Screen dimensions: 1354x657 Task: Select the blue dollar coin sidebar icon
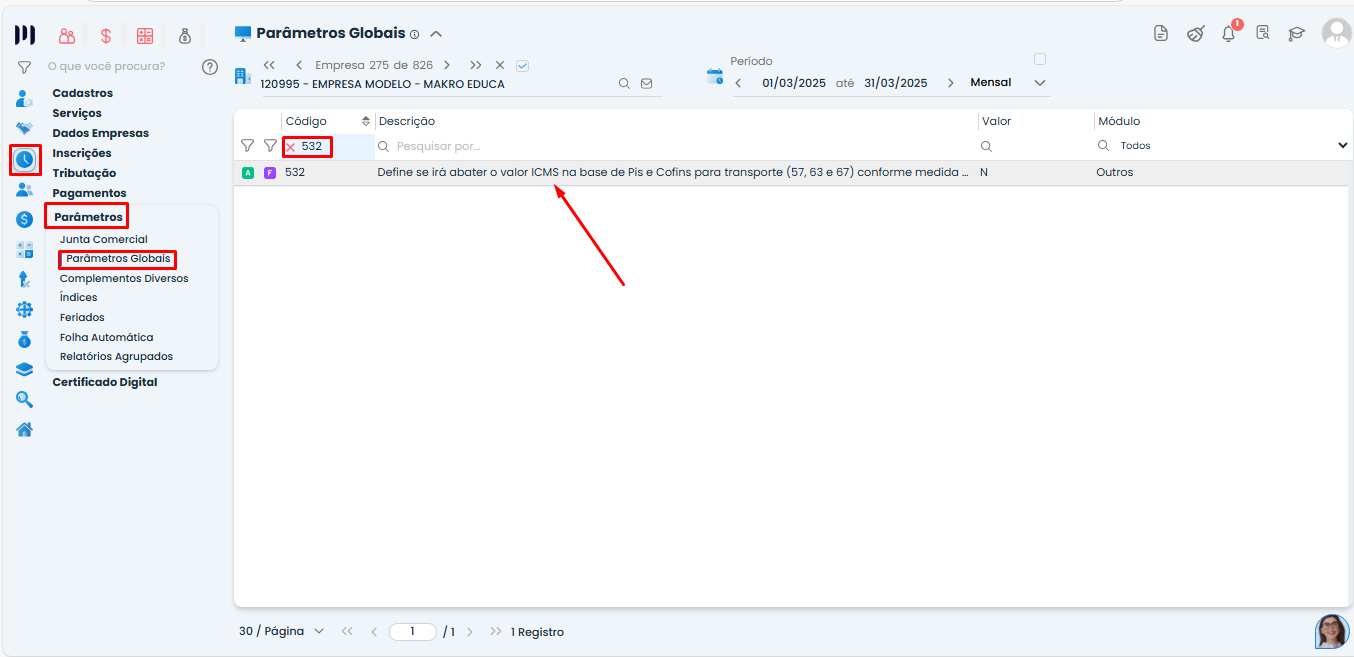[24, 219]
